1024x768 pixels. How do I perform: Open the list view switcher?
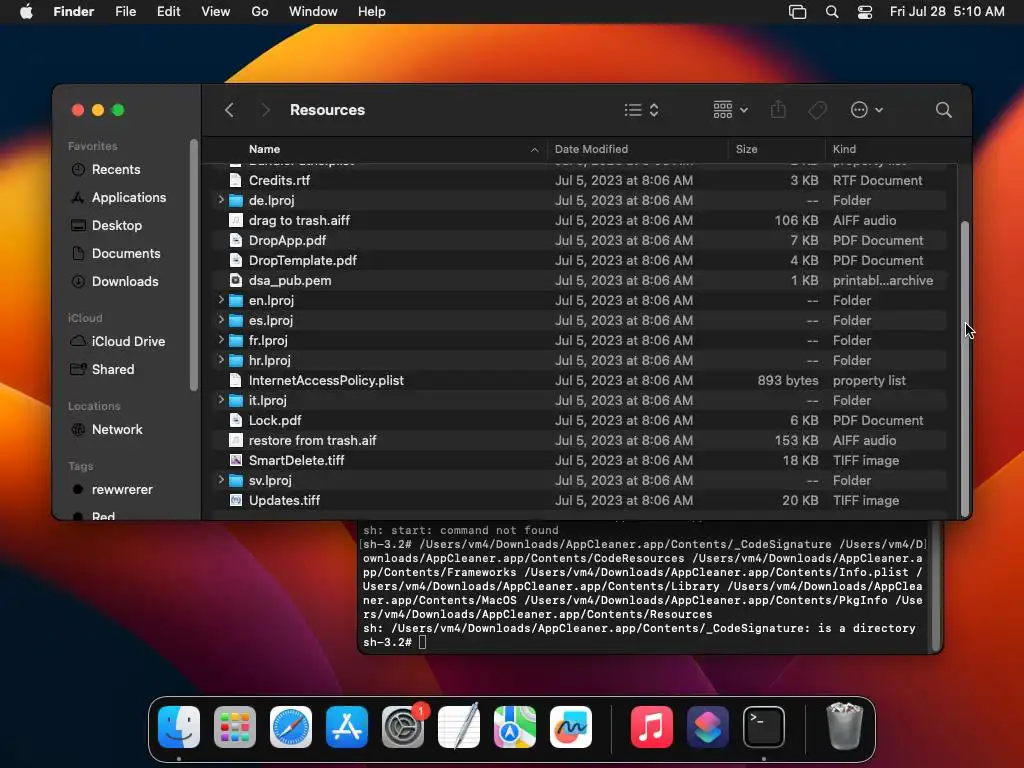tap(641, 110)
